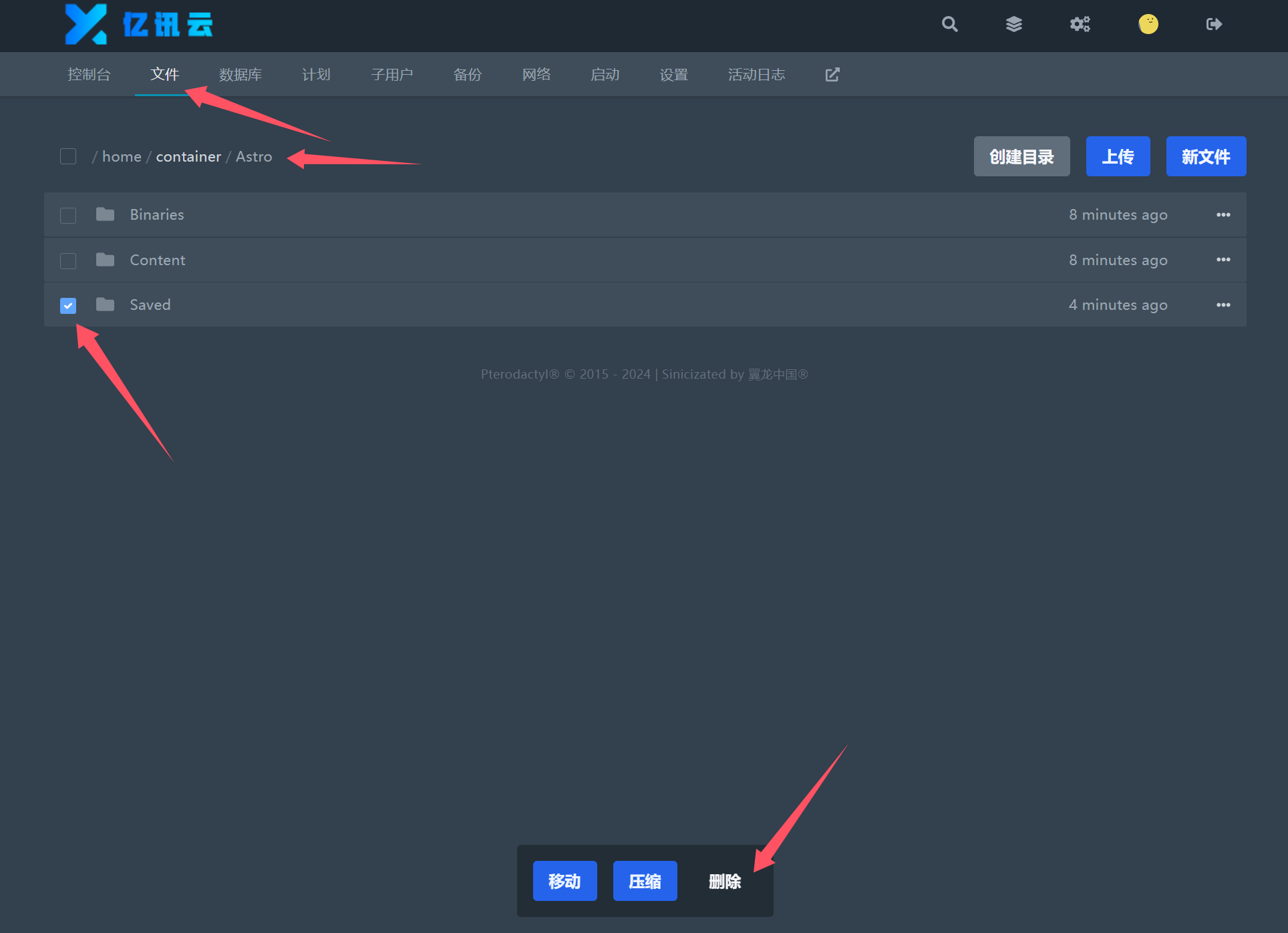Click the 上传 upload button
Image resolution: width=1288 pixels, height=933 pixels.
[x=1118, y=156]
